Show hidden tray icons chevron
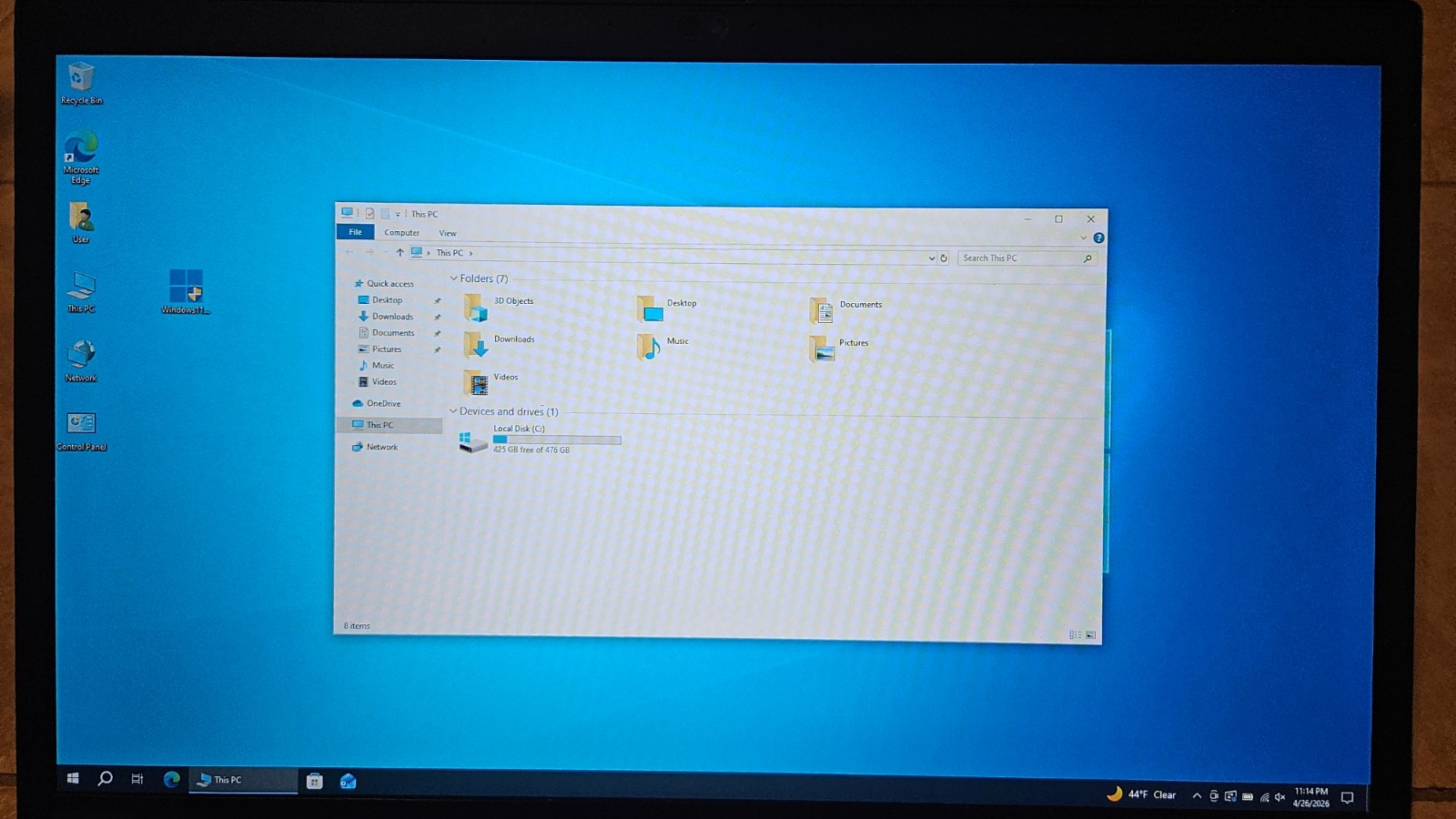The width and height of the screenshot is (1456, 819). point(1197,796)
